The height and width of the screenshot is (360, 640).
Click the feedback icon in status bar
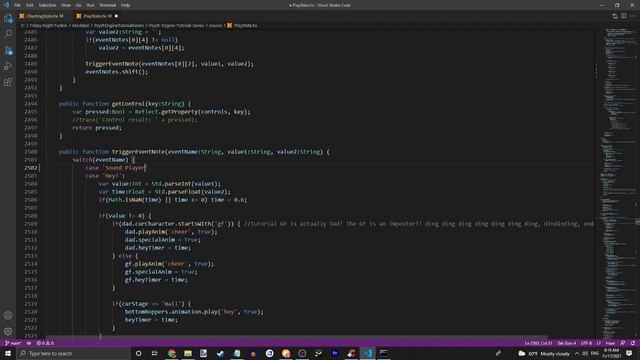[x=622, y=343]
